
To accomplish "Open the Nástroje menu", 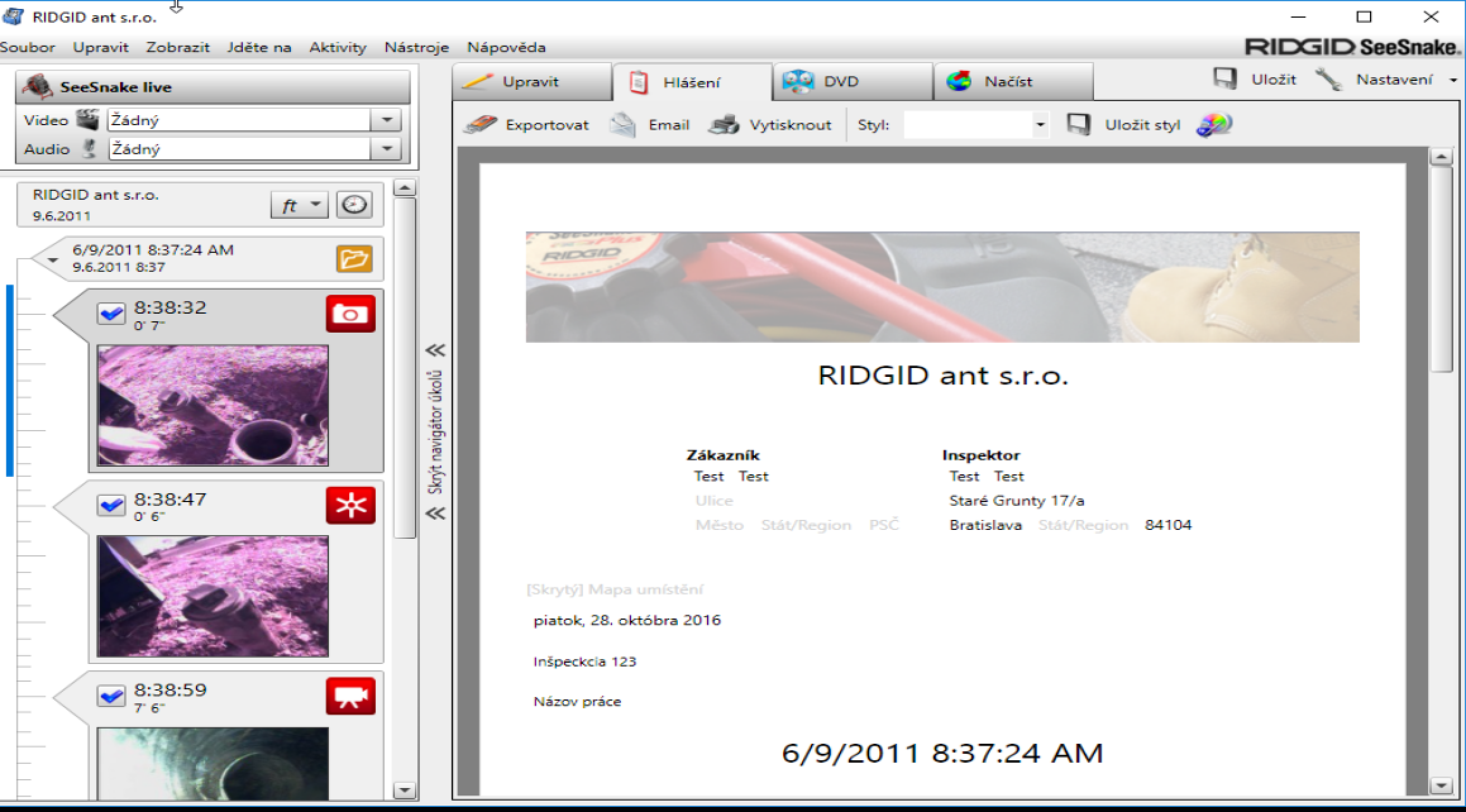I will click(x=417, y=47).
